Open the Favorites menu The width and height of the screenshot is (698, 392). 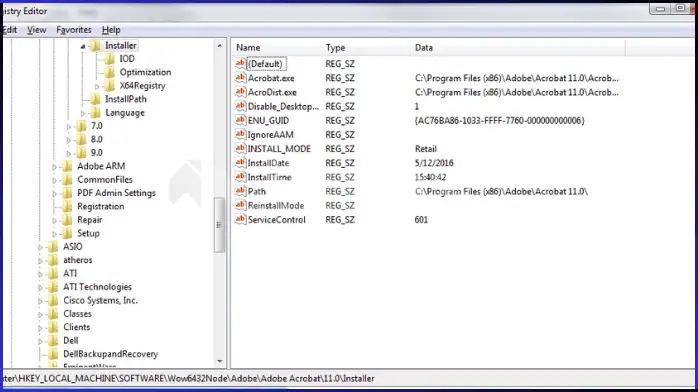pyautogui.click(x=74, y=30)
